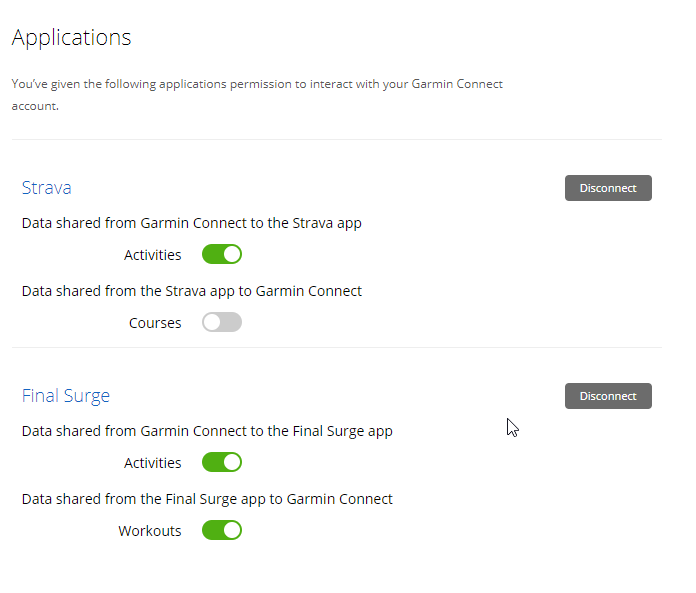Click the Courses label under Strava
The width and height of the screenshot is (696, 593).
pyautogui.click(x=155, y=323)
